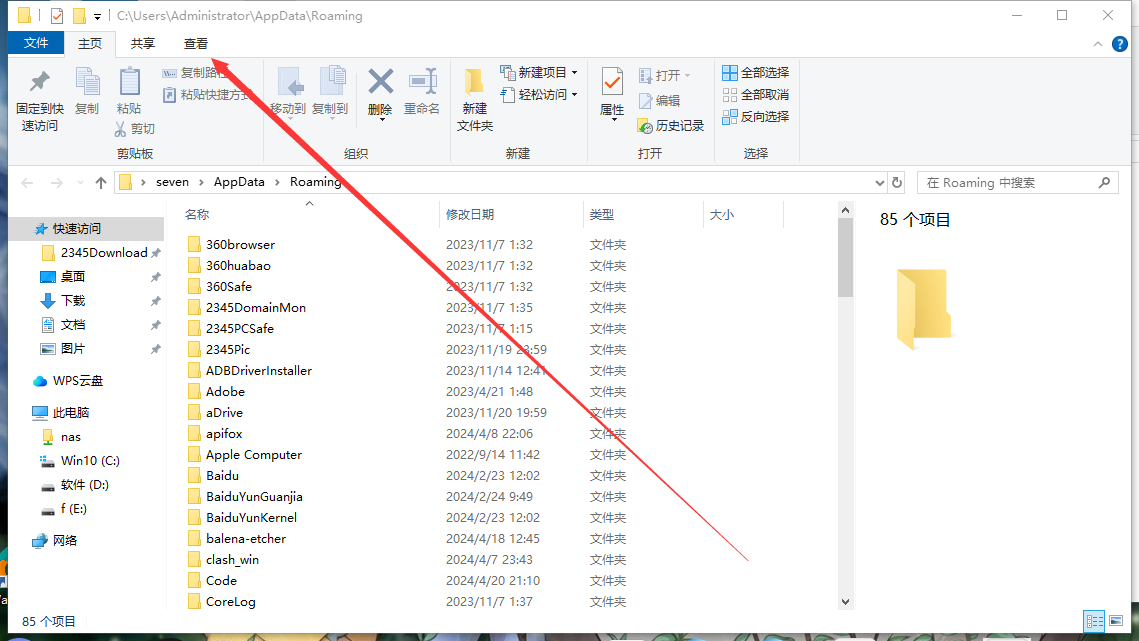Sort by Date modified (修改日期) header
The image size is (1139, 641).
click(x=470, y=214)
